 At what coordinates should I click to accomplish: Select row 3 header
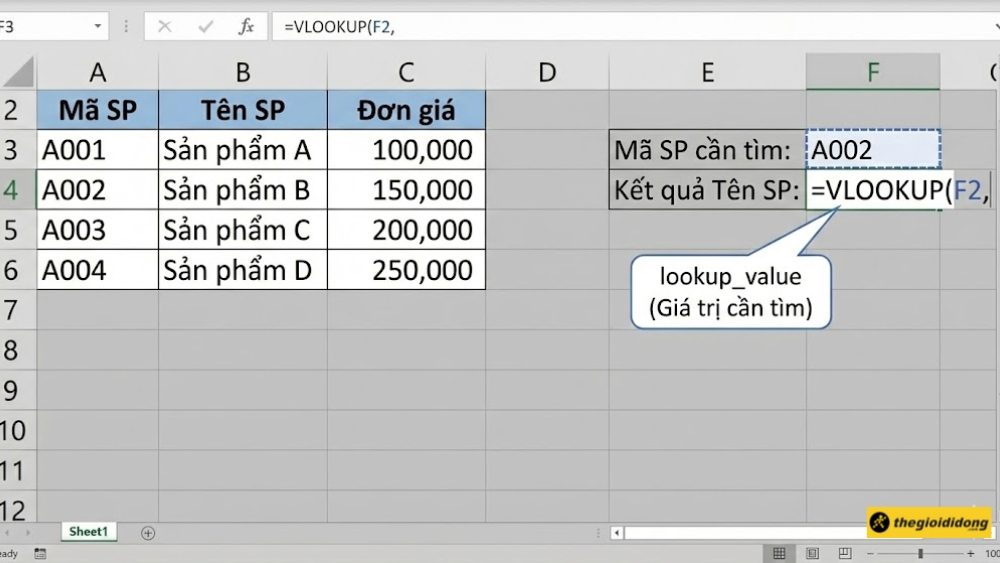[18, 149]
